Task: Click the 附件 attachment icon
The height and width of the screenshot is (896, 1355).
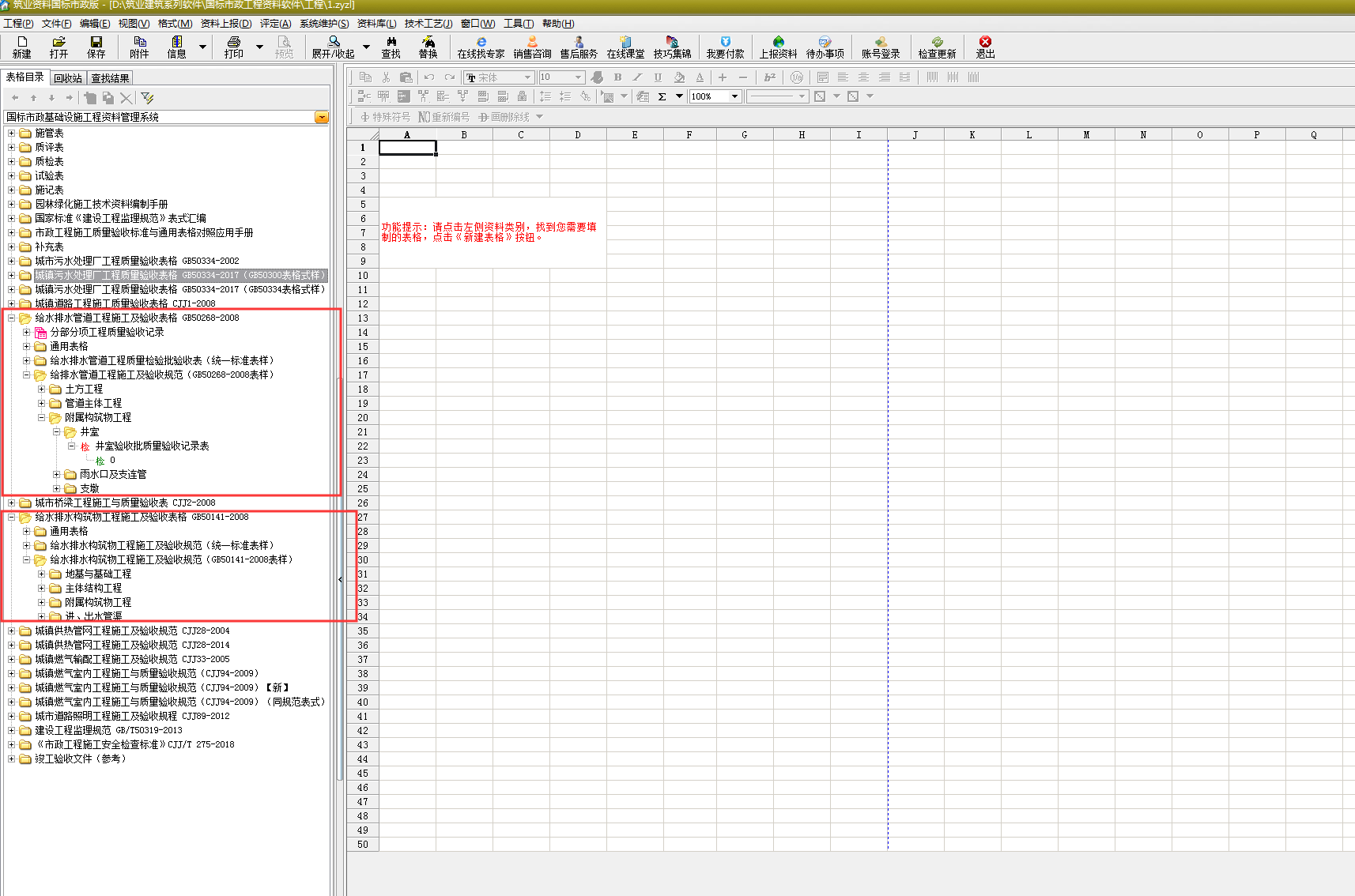Action: [139, 47]
